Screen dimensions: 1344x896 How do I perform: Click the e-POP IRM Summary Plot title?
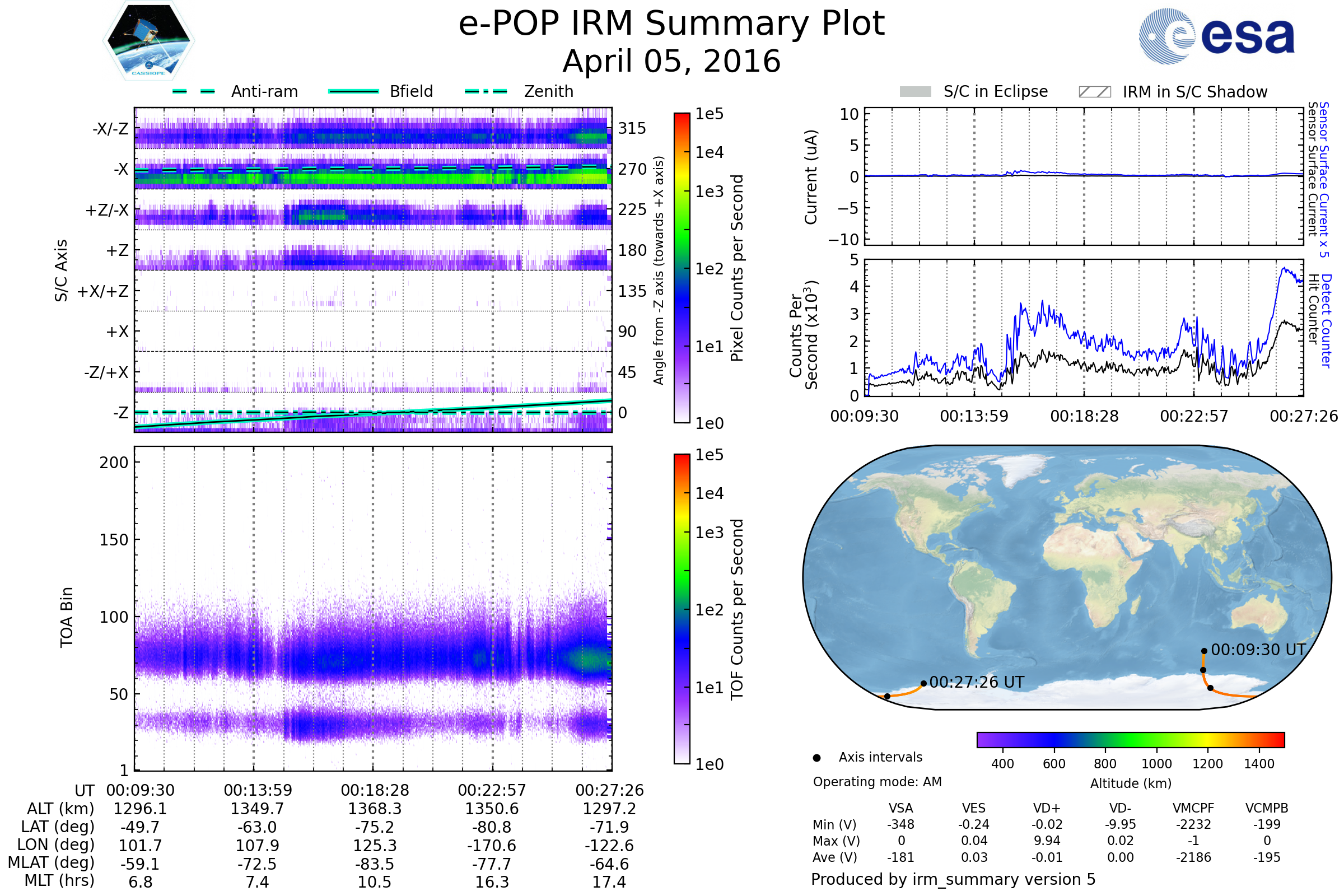[671, 24]
